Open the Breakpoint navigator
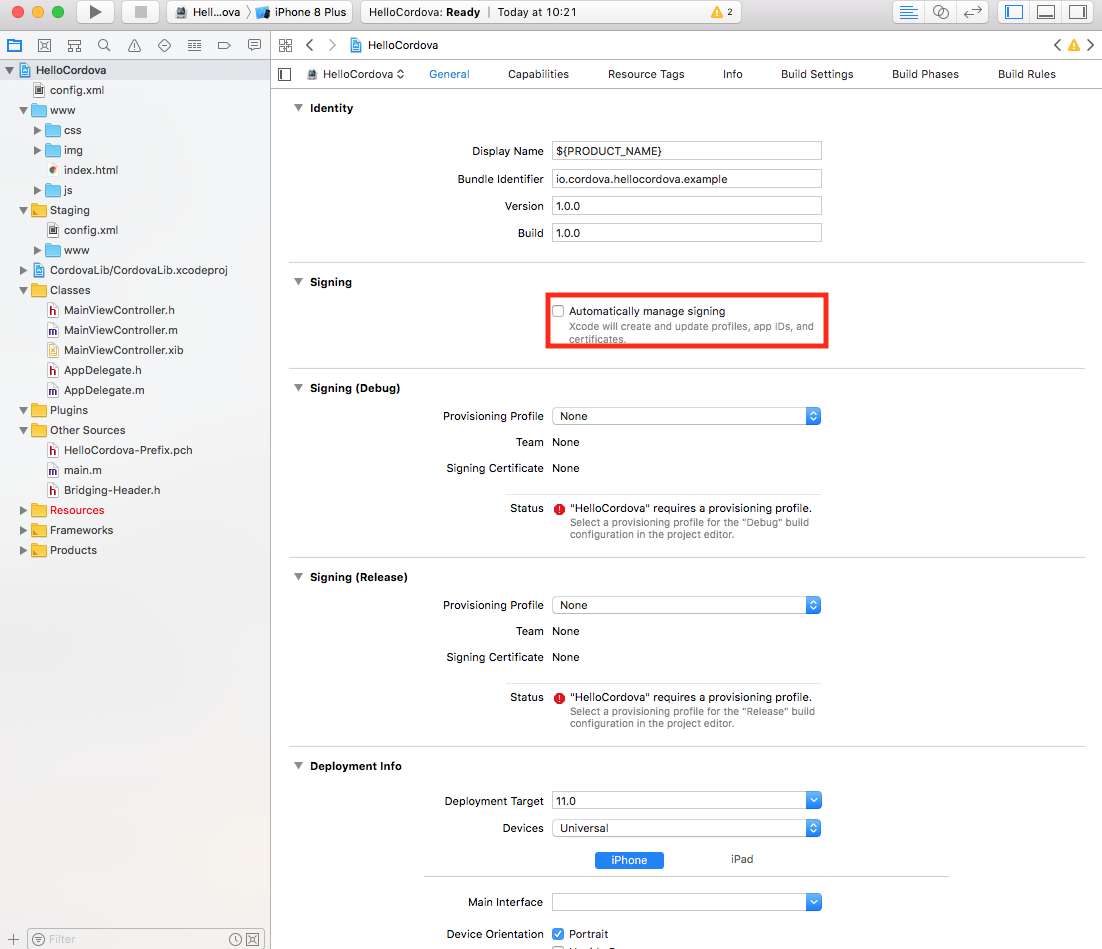The height and width of the screenshot is (949, 1102). [x=224, y=46]
